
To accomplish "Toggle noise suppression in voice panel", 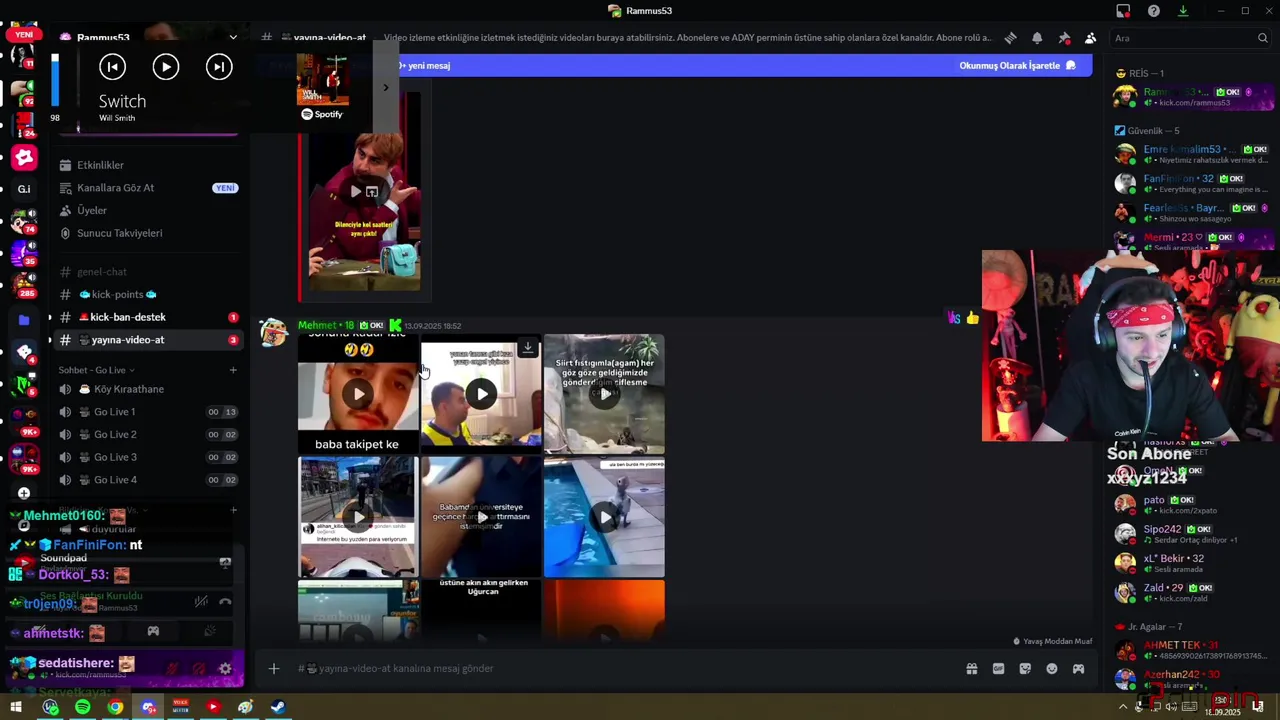I will [x=200, y=602].
